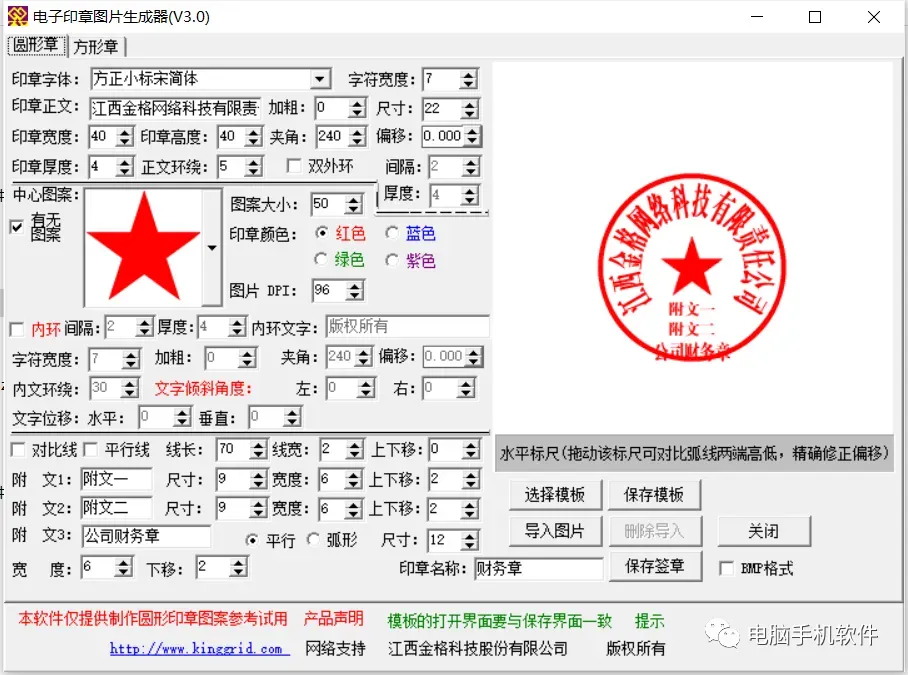Enable BMP格式 checkbox
The width and height of the screenshot is (908, 675).
click(726, 568)
